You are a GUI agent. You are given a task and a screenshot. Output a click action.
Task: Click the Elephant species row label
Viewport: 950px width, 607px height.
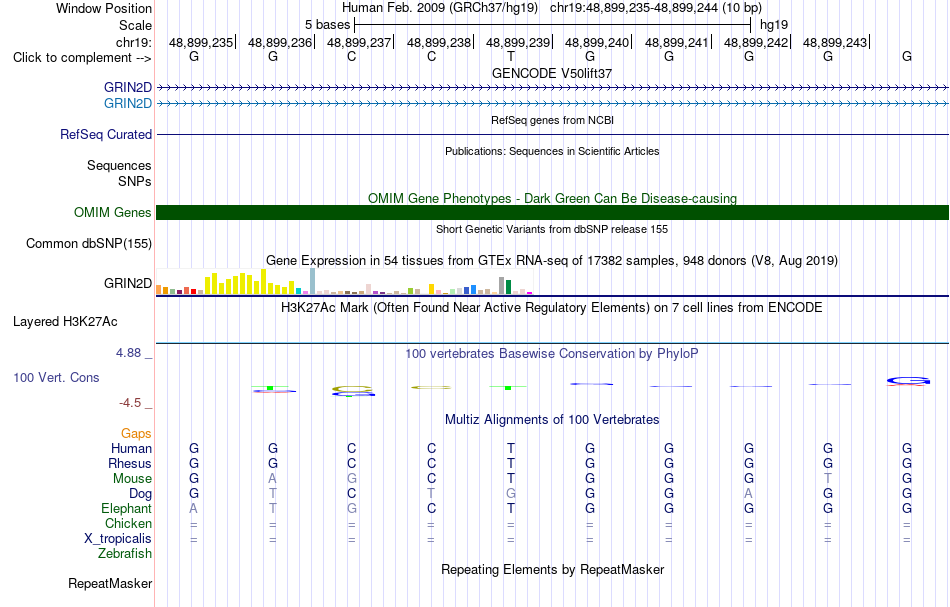(126, 509)
